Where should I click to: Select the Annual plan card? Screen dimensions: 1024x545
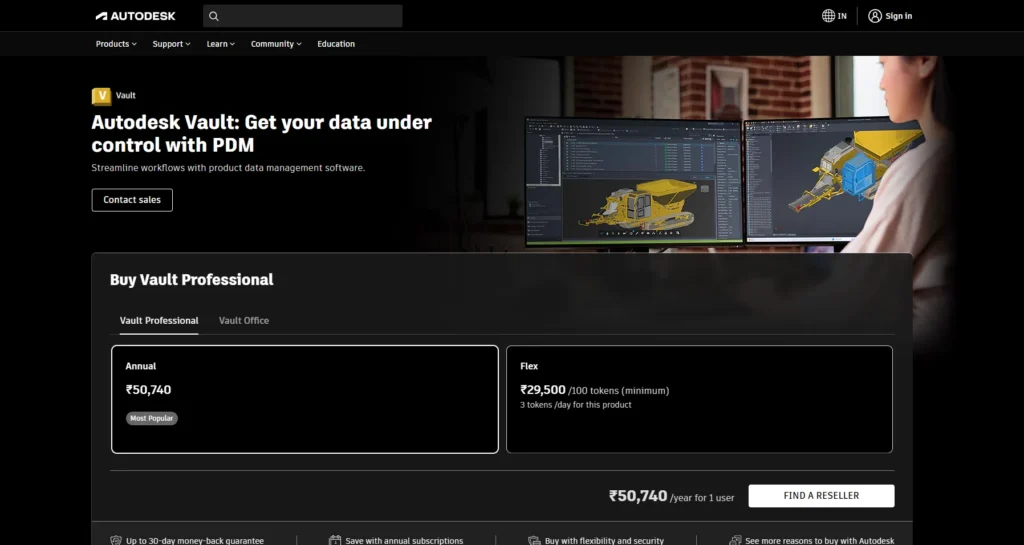(x=305, y=399)
